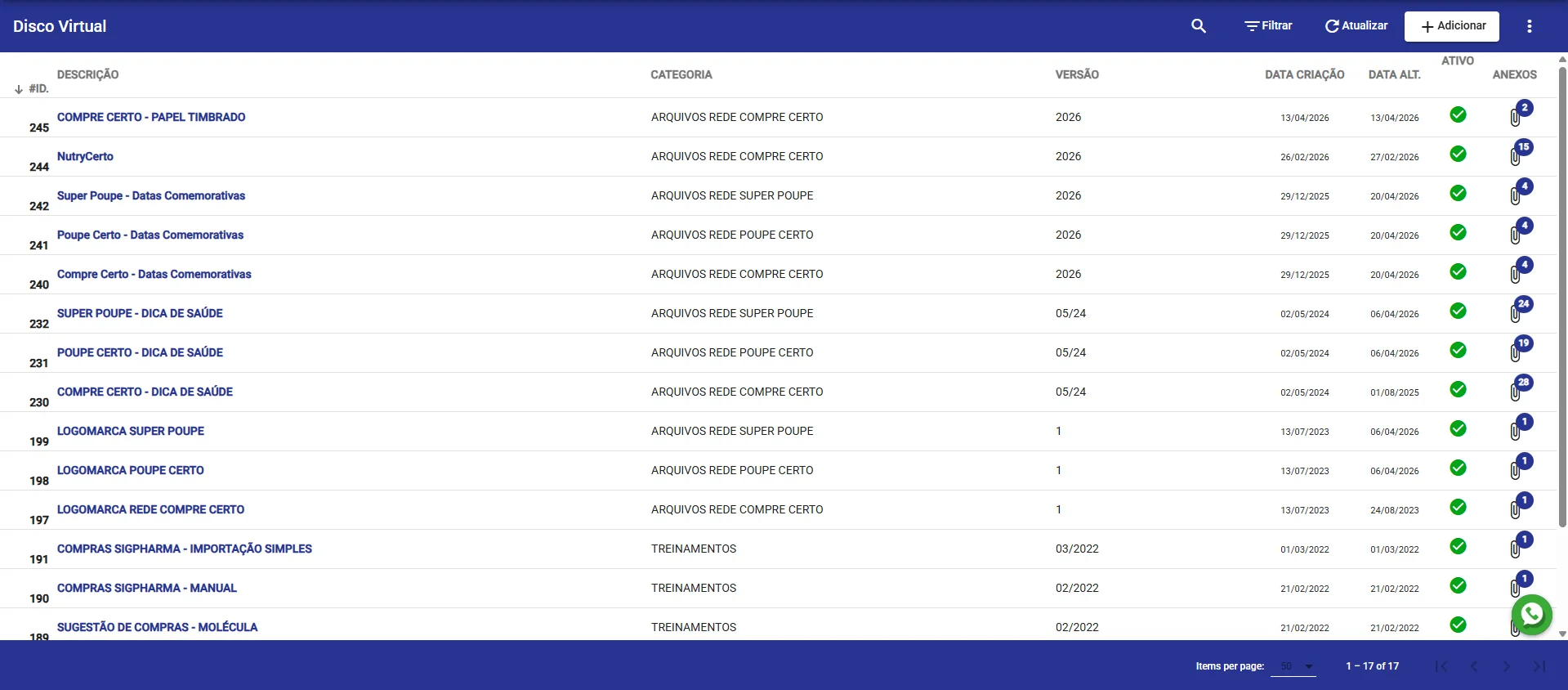Open COMPRAS SIGPHARMA - MANUAL entry

[x=147, y=588]
